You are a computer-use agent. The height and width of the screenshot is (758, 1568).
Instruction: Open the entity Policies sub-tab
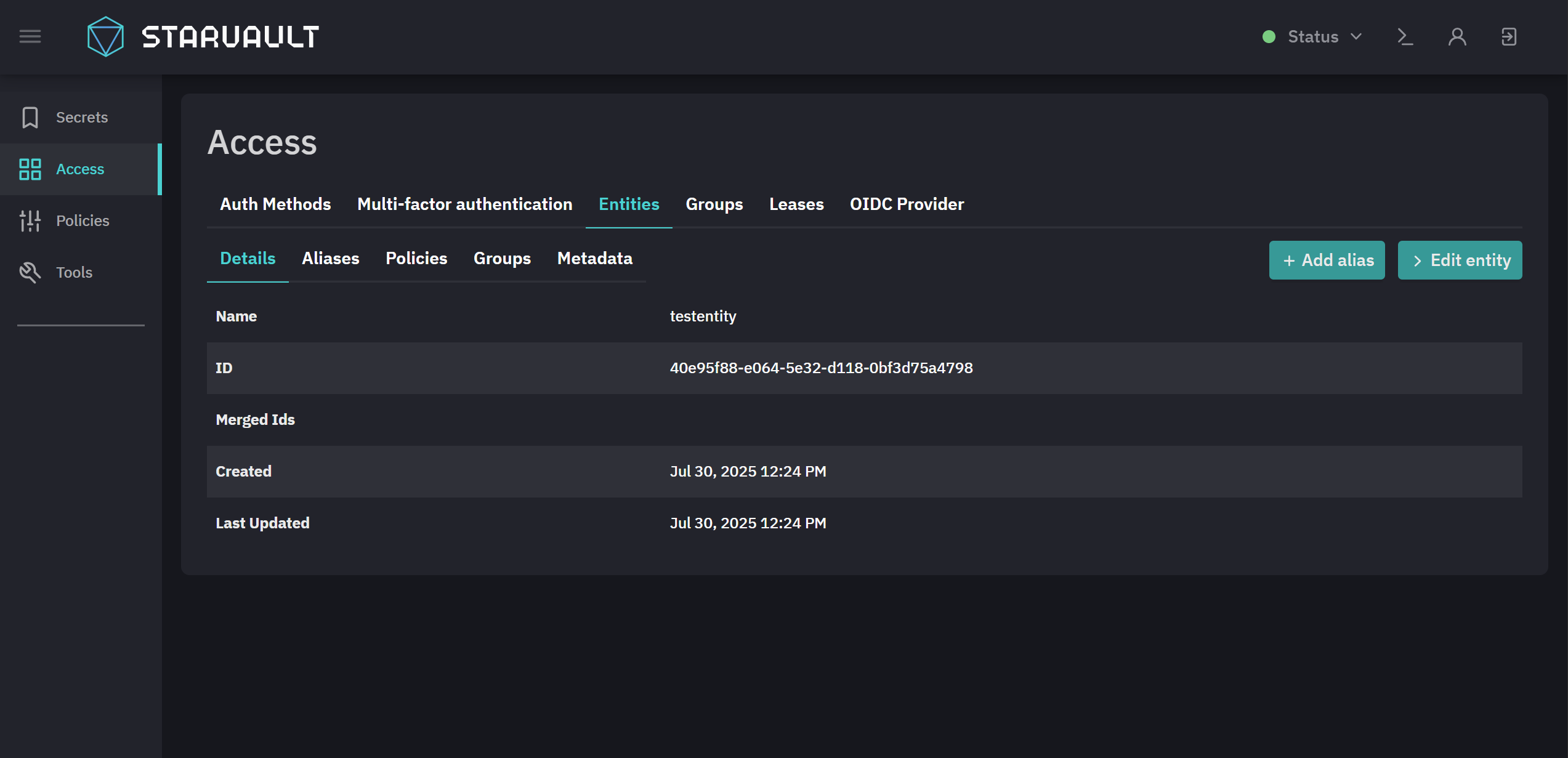coord(416,259)
